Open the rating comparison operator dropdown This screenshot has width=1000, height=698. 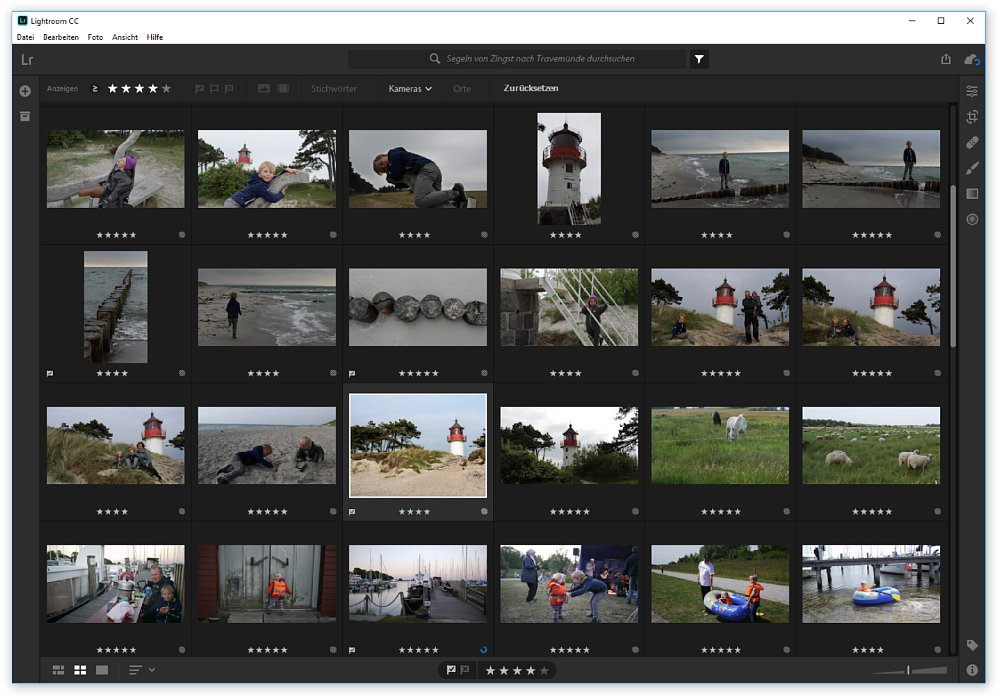pos(95,89)
